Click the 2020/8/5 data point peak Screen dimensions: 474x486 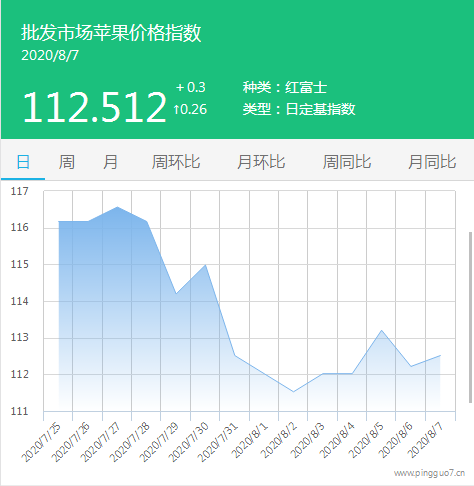pos(382,330)
